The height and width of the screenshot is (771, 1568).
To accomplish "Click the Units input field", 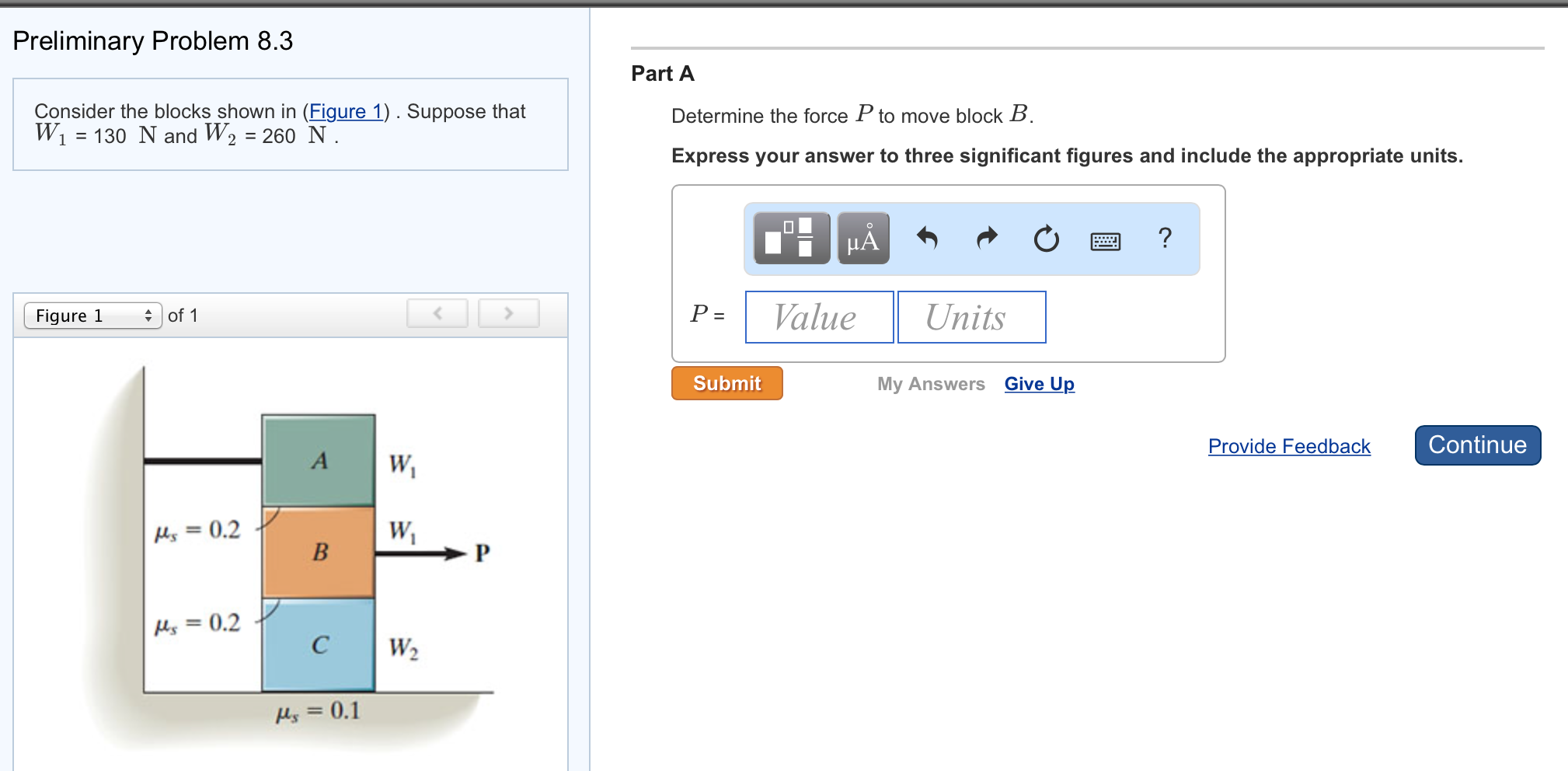I will [971, 316].
